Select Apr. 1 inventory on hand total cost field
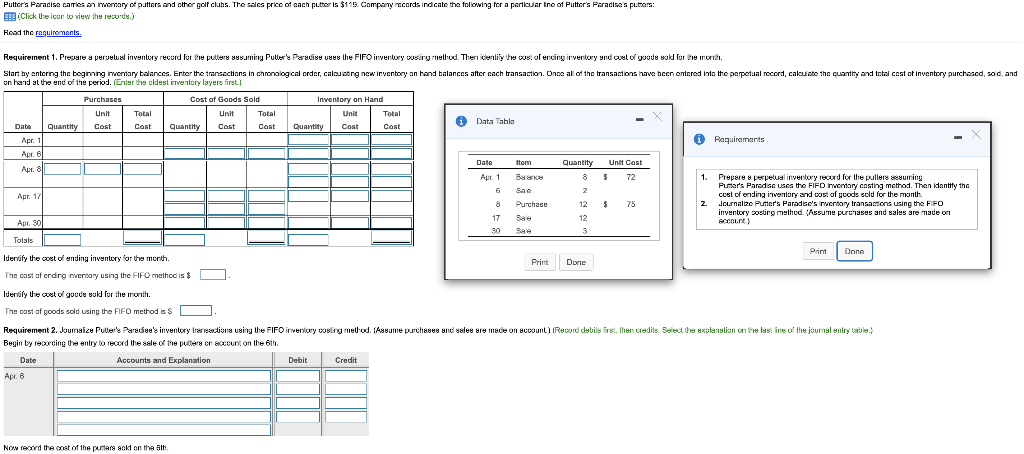Screen dimensions: 1024x454 pyautogui.click(x=392, y=140)
